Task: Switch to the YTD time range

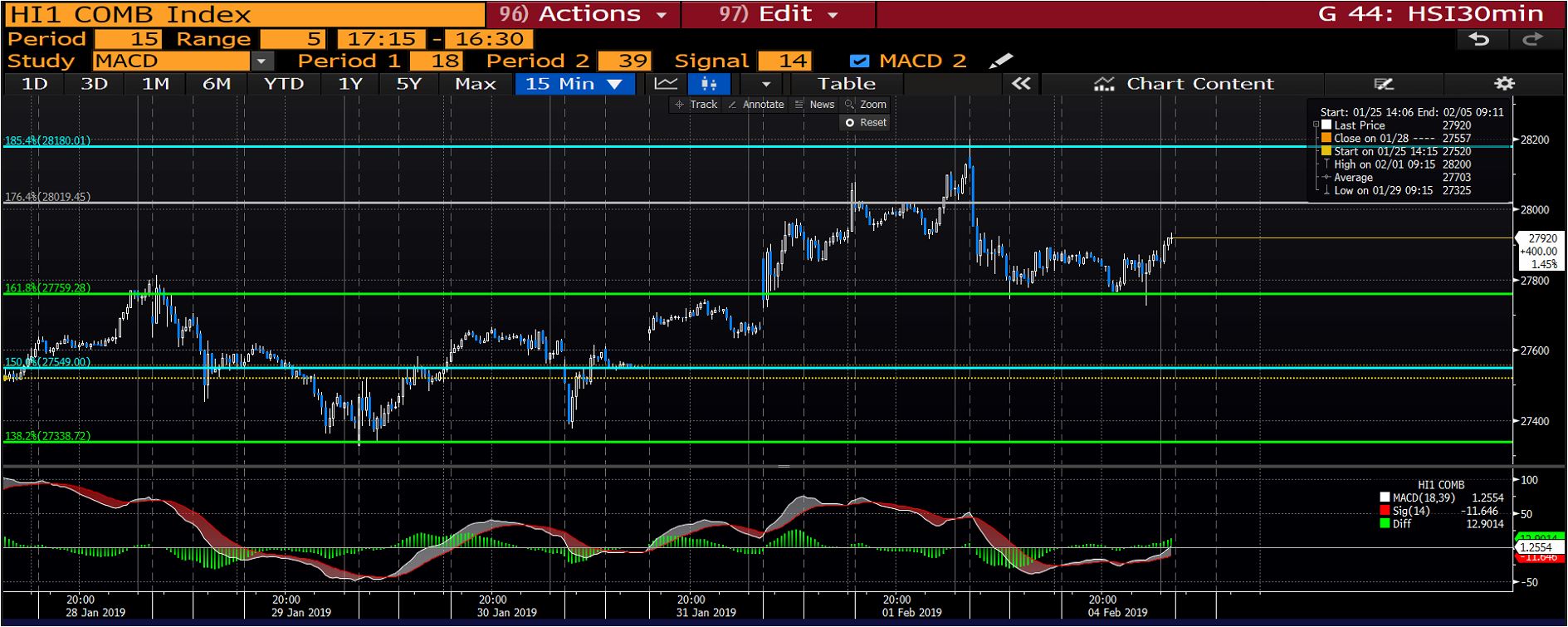Action: tap(283, 84)
